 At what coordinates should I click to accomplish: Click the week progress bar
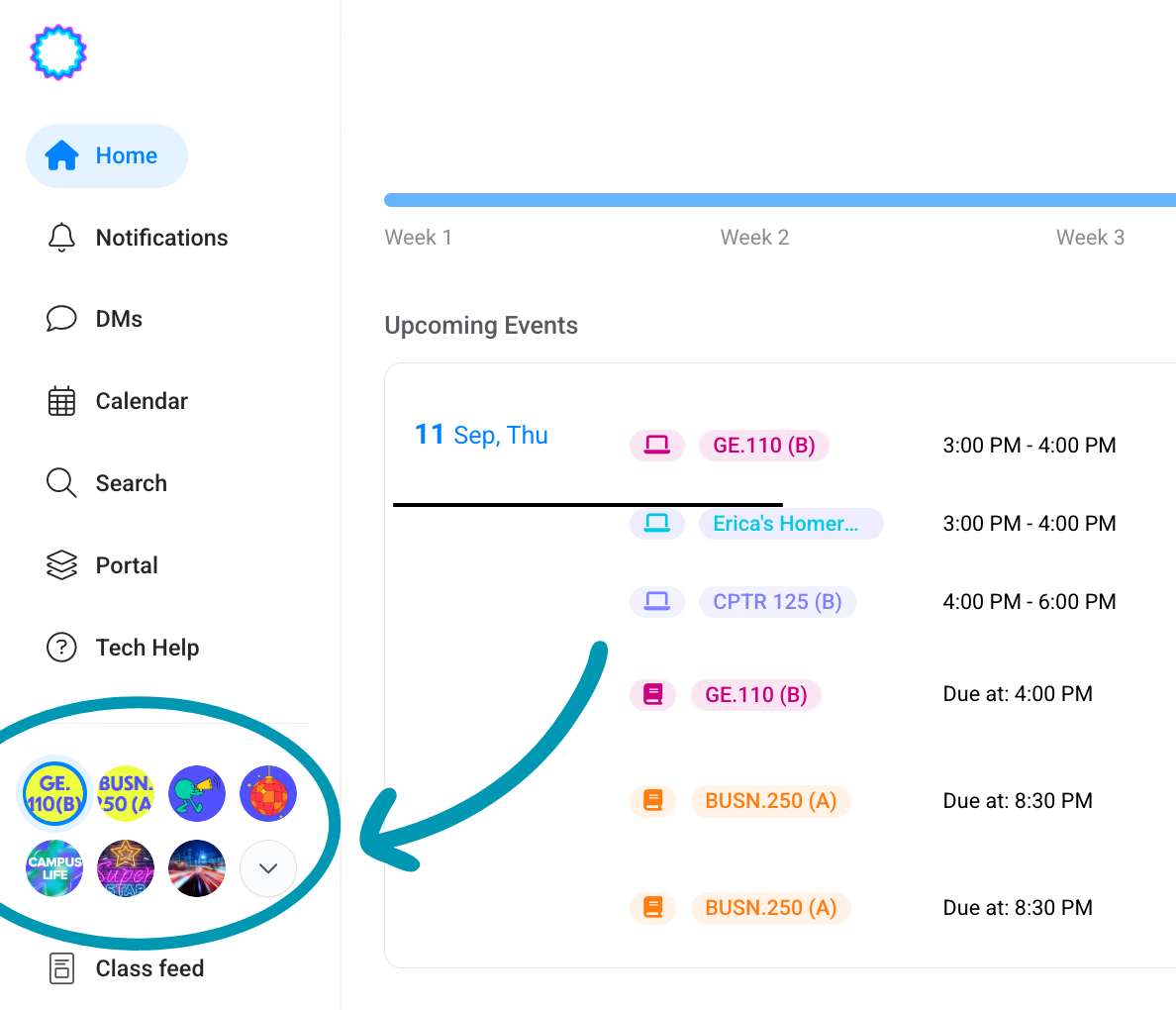(779, 200)
